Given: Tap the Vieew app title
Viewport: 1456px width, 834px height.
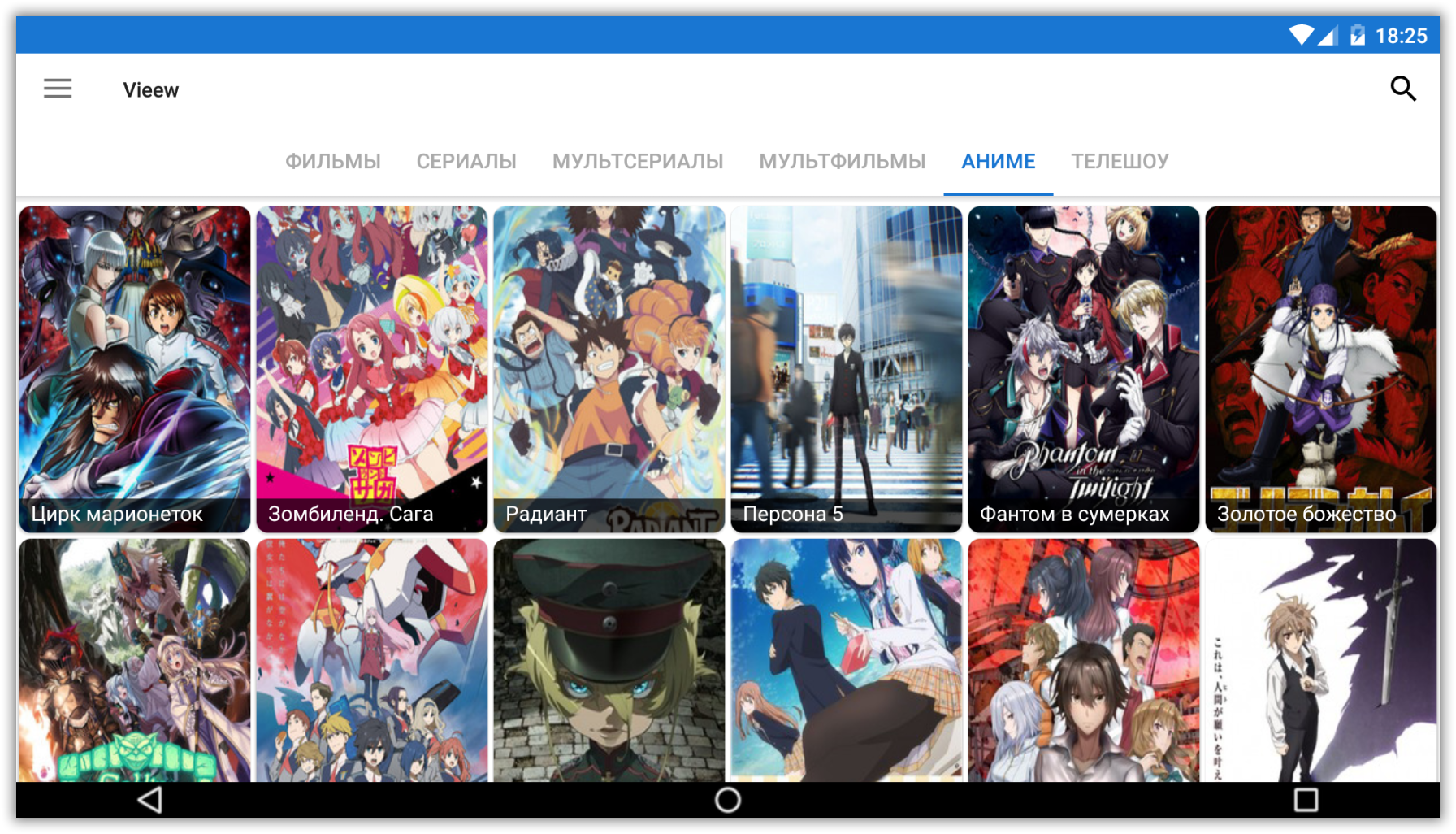Looking at the screenshot, I should point(151,89).
